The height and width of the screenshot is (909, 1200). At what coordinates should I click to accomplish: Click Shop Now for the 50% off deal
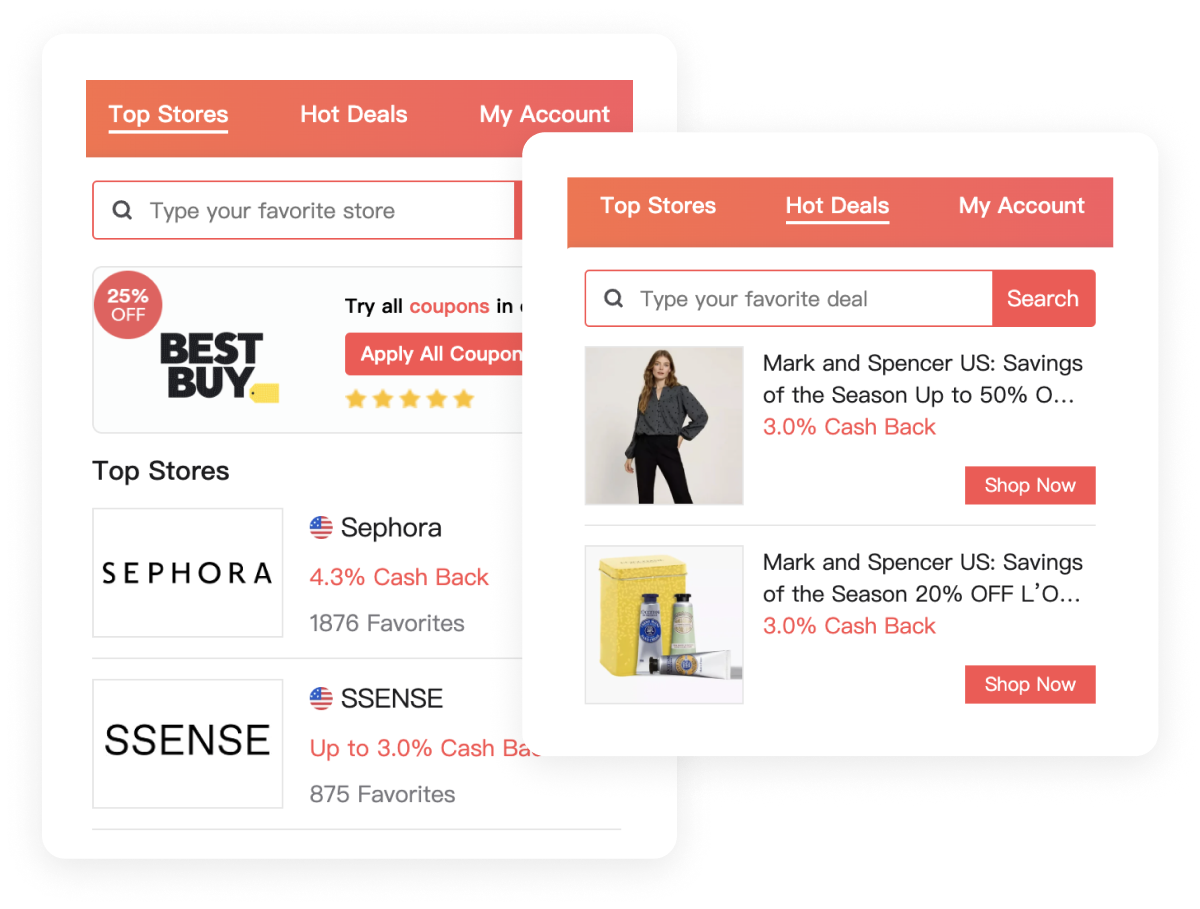(1030, 485)
